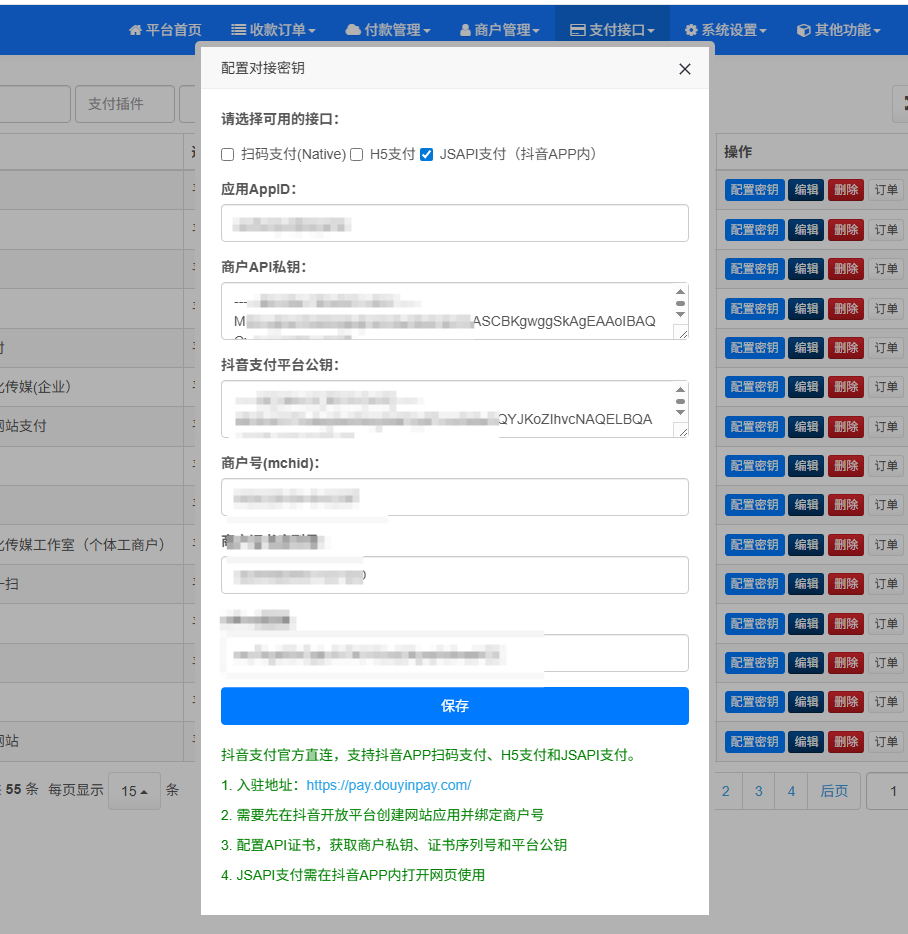Click 配置密钥 in the last table row
Viewport: 908px width, 934px height.
(x=754, y=742)
